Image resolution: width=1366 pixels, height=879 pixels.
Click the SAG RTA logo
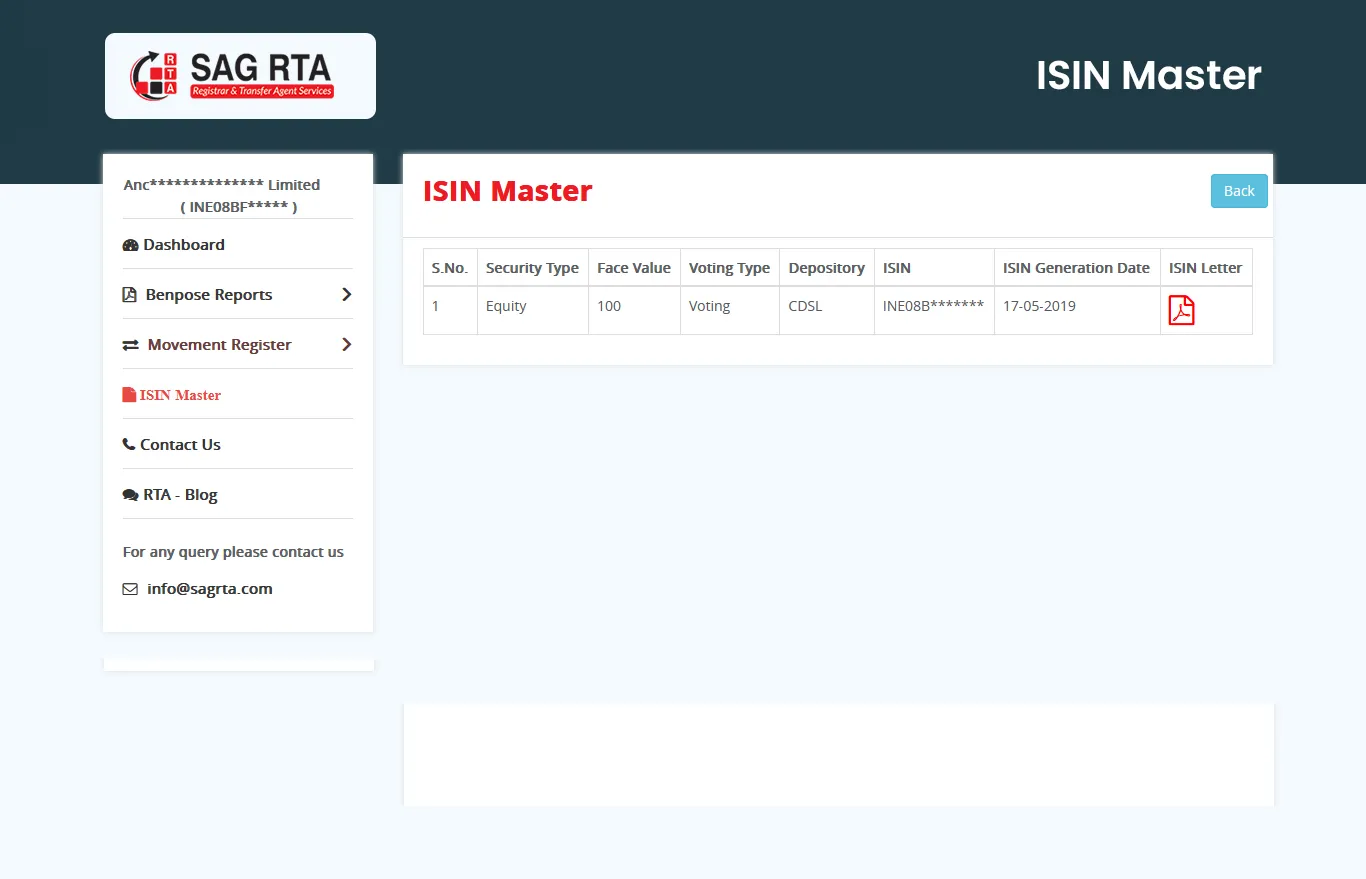click(240, 76)
